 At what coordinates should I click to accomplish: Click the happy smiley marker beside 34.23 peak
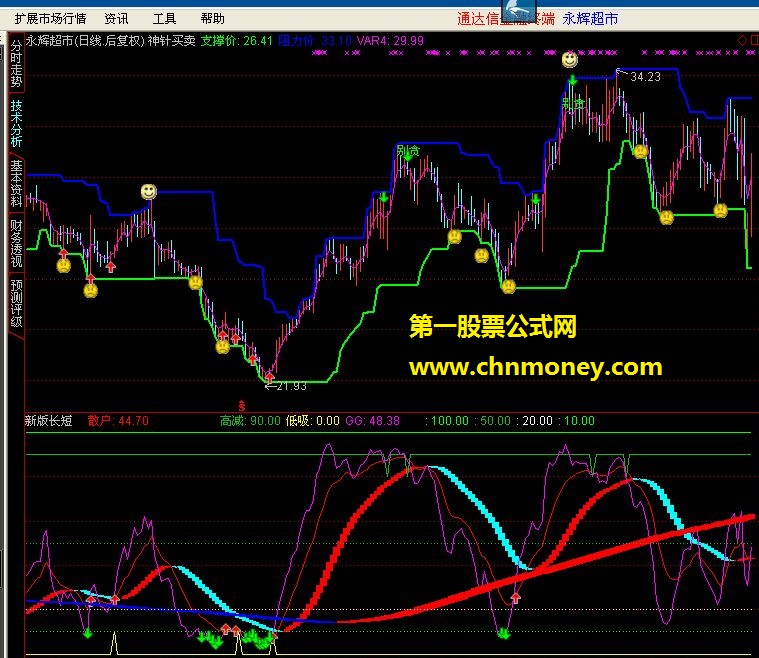pyautogui.click(x=570, y=60)
